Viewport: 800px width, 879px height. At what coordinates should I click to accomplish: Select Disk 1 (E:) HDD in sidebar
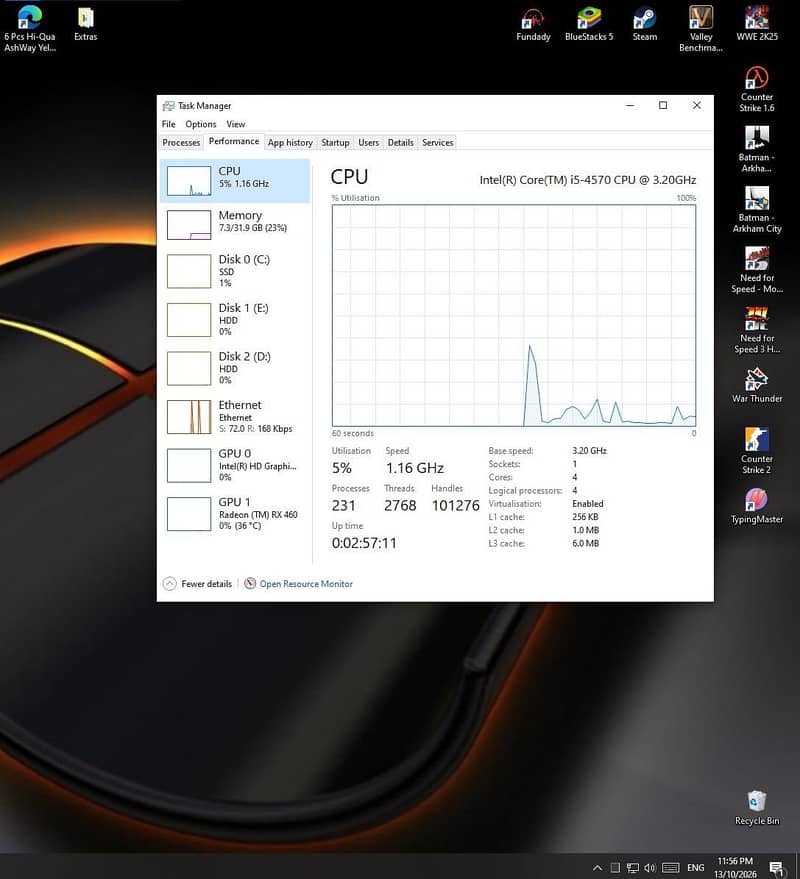pos(235,320)
